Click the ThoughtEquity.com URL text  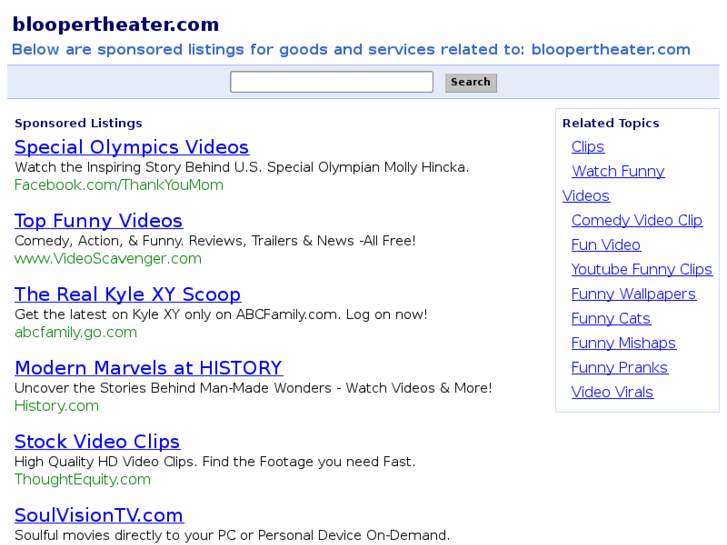click(83, 480)
